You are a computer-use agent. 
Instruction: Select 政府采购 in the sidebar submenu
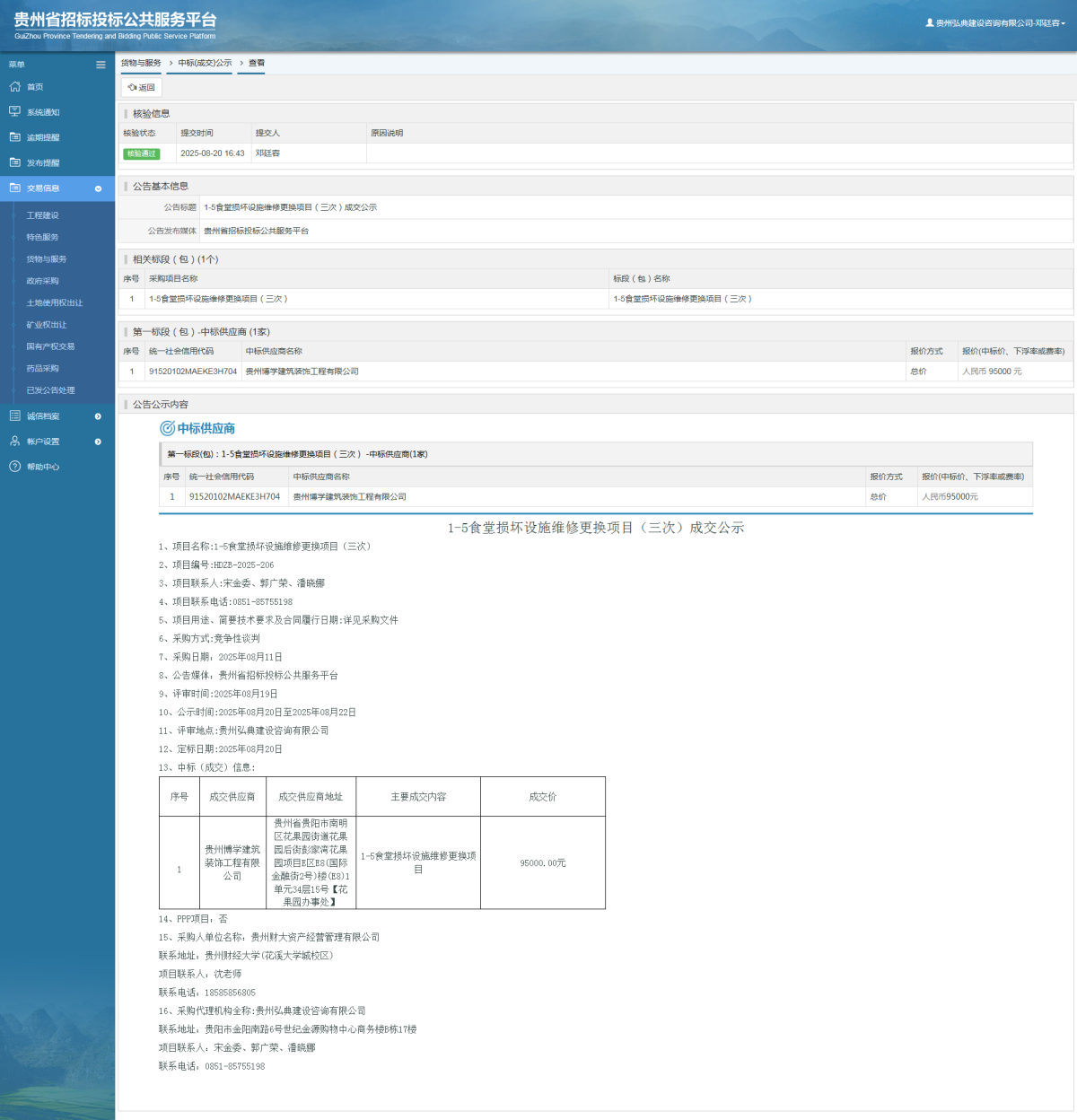42,281
